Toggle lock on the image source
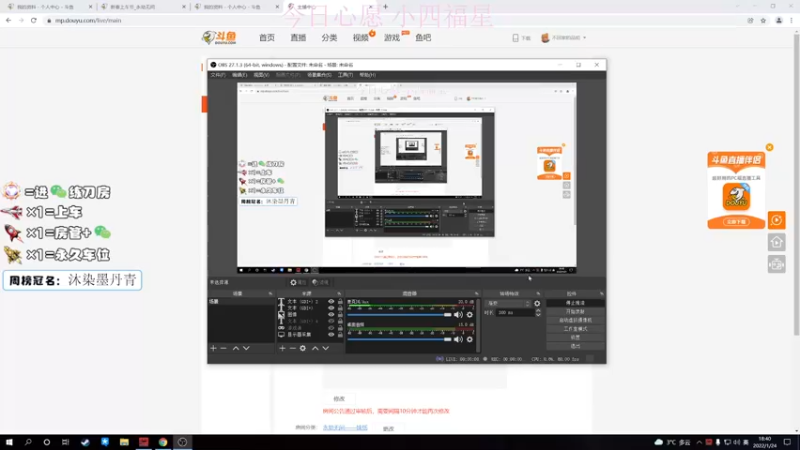 tap(340, 315)
